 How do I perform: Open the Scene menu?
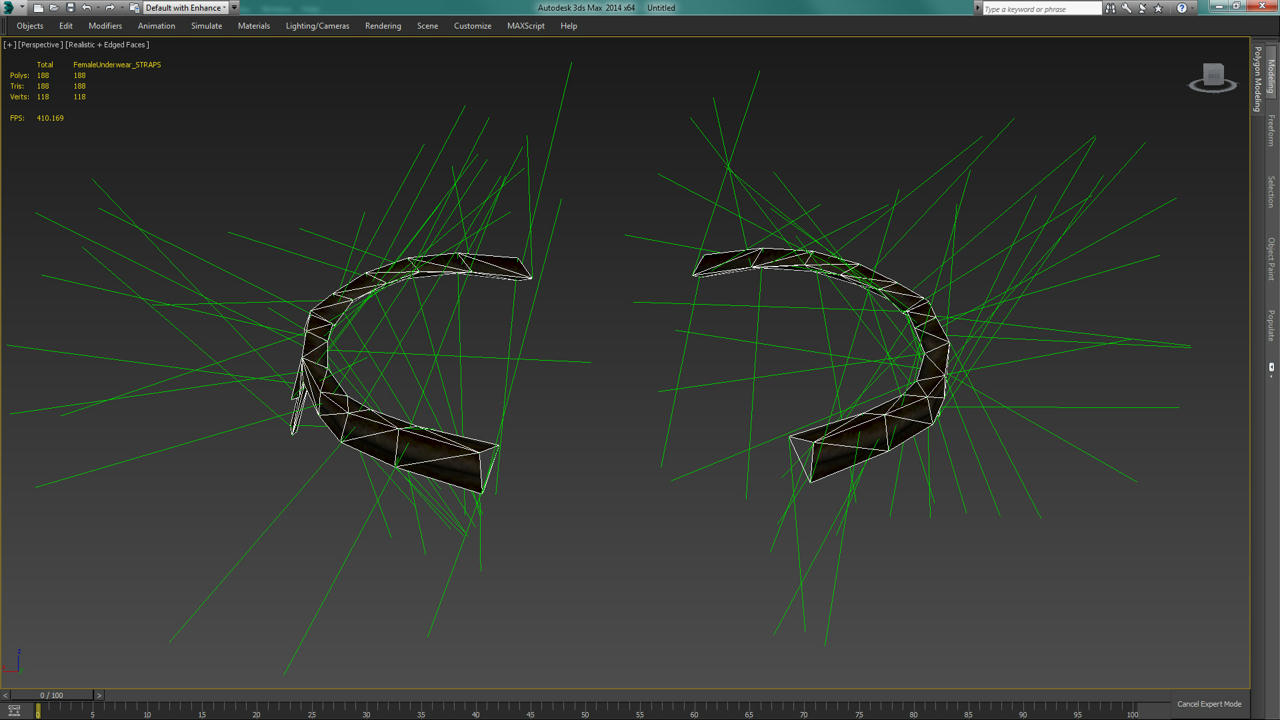427,26
